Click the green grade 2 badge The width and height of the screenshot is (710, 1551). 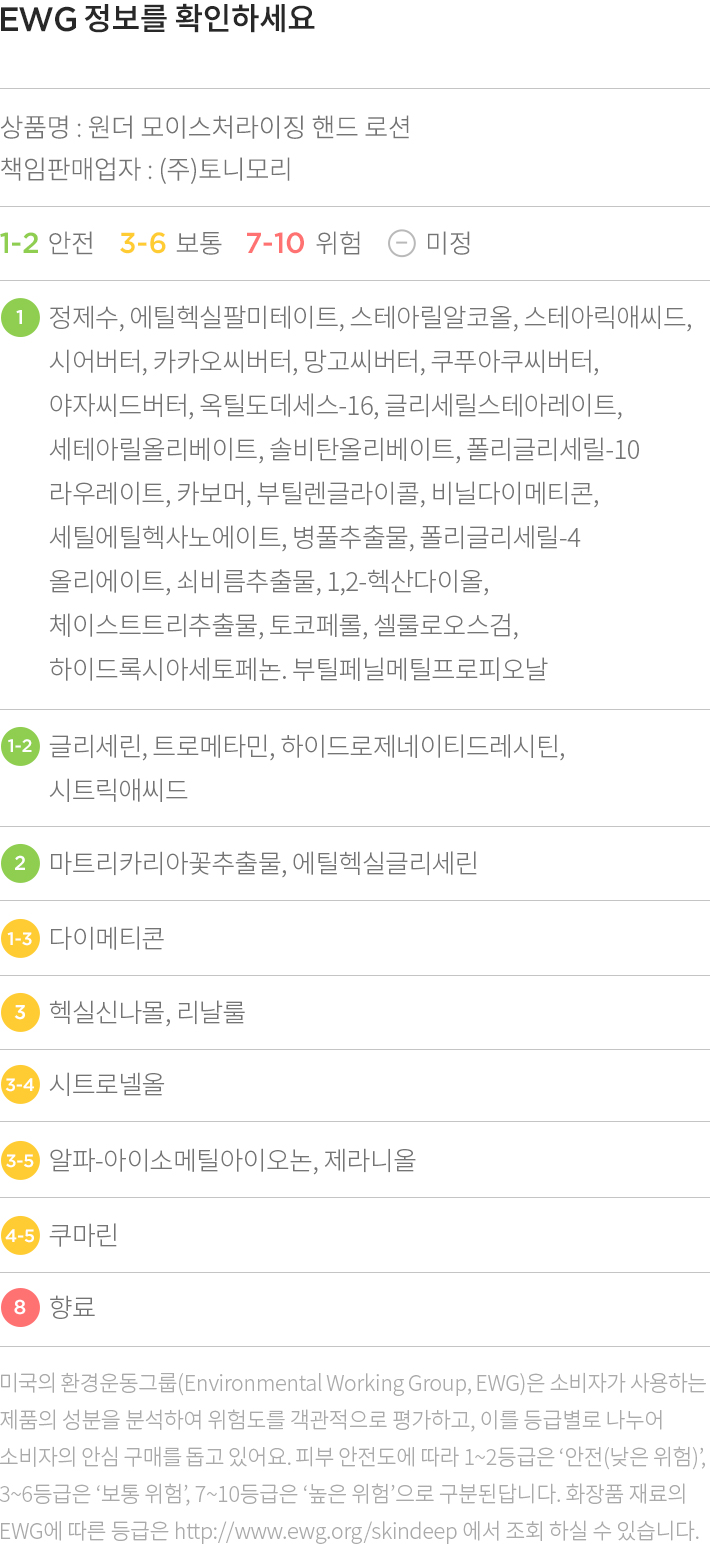pos(20,863)
